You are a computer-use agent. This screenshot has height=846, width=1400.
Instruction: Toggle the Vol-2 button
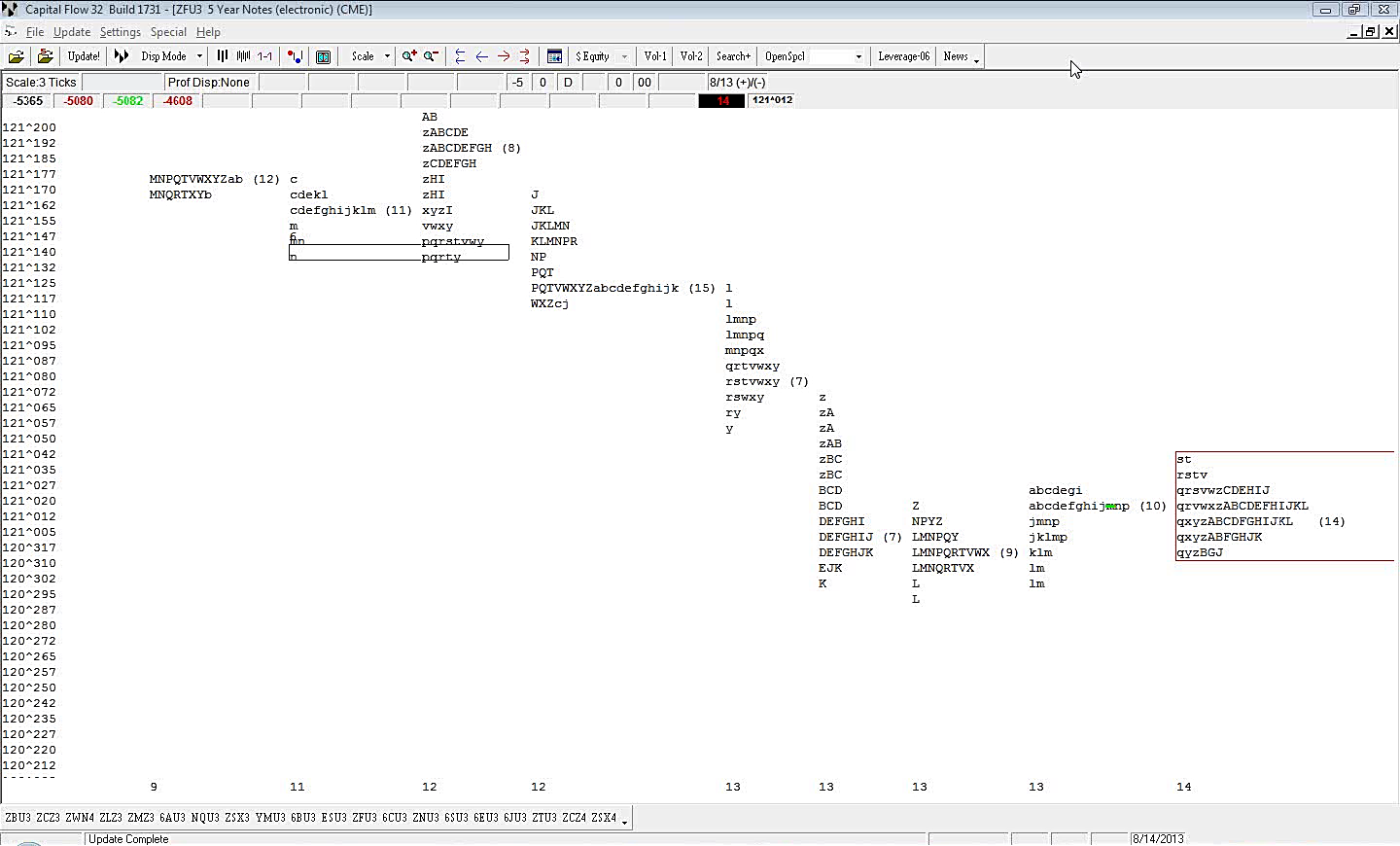coord(691,56)
